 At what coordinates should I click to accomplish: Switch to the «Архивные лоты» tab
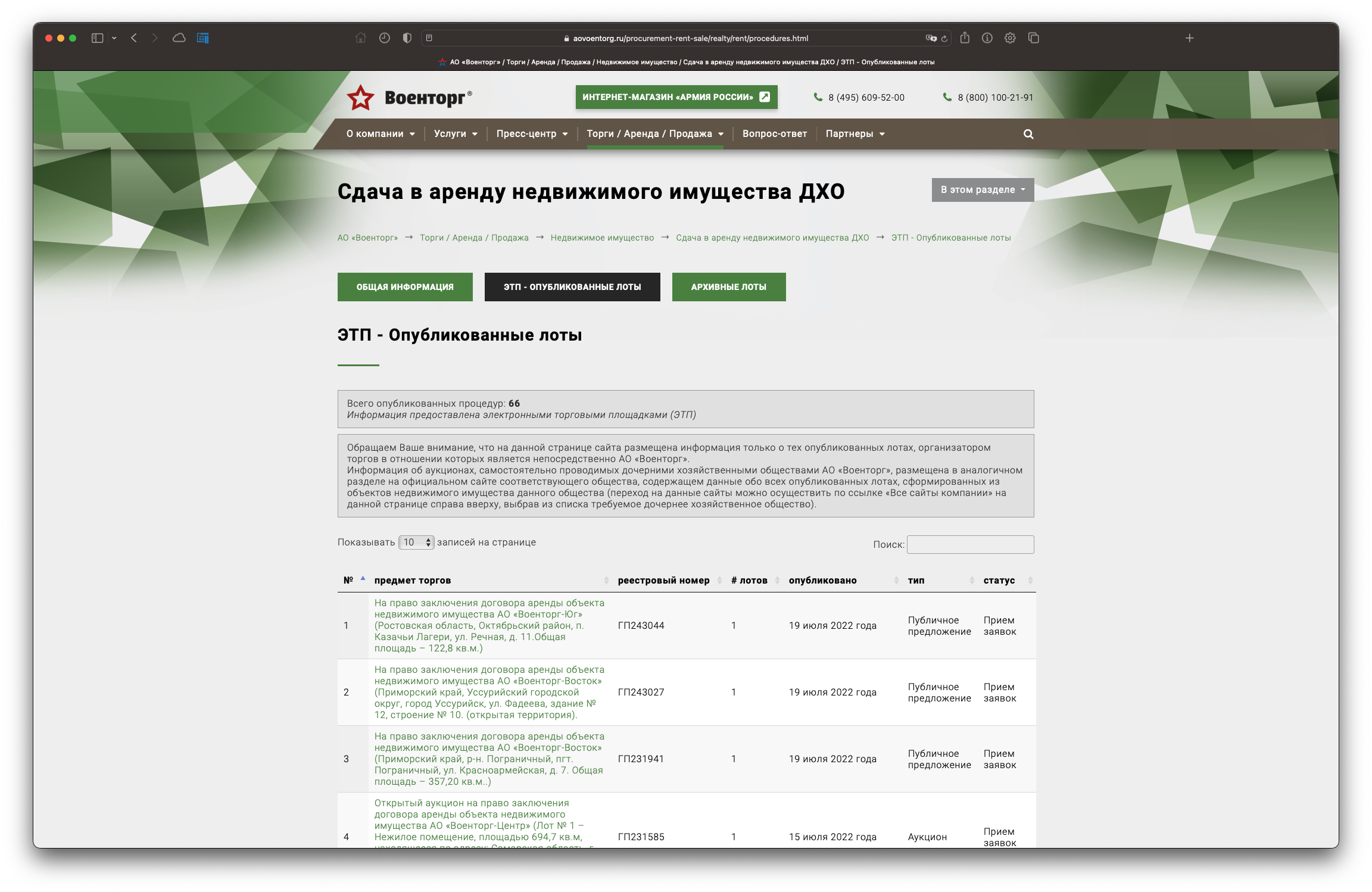(729, 287)
